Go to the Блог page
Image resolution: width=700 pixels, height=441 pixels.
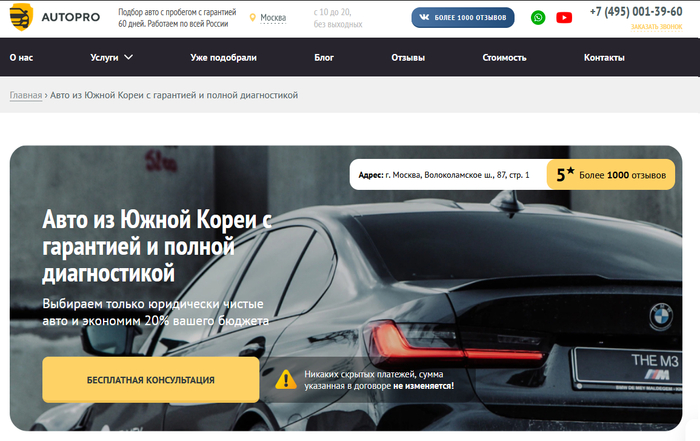tap(324, 57)
